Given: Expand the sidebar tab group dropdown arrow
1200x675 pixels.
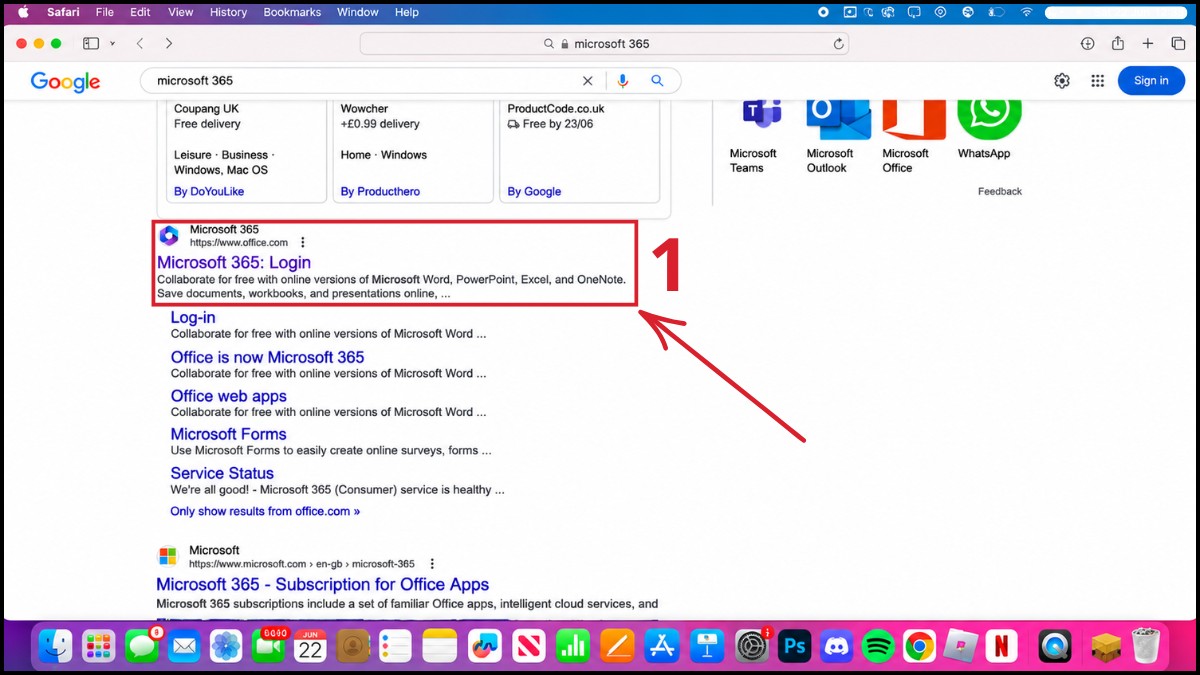Looking at the screenshot, I should [113, 44].
